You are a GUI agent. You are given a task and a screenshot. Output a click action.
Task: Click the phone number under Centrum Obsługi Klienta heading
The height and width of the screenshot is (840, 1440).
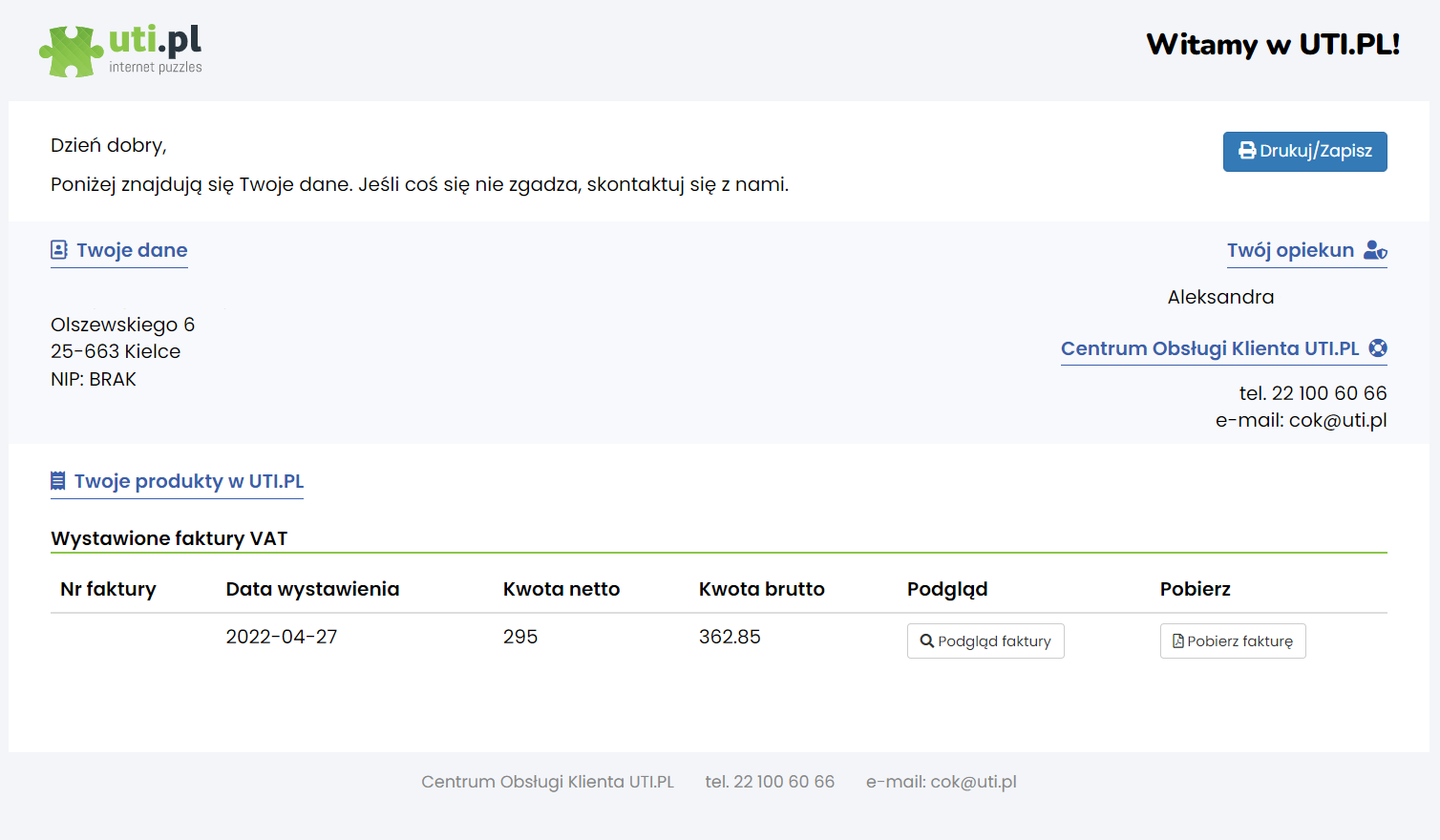pos(1312,393)
